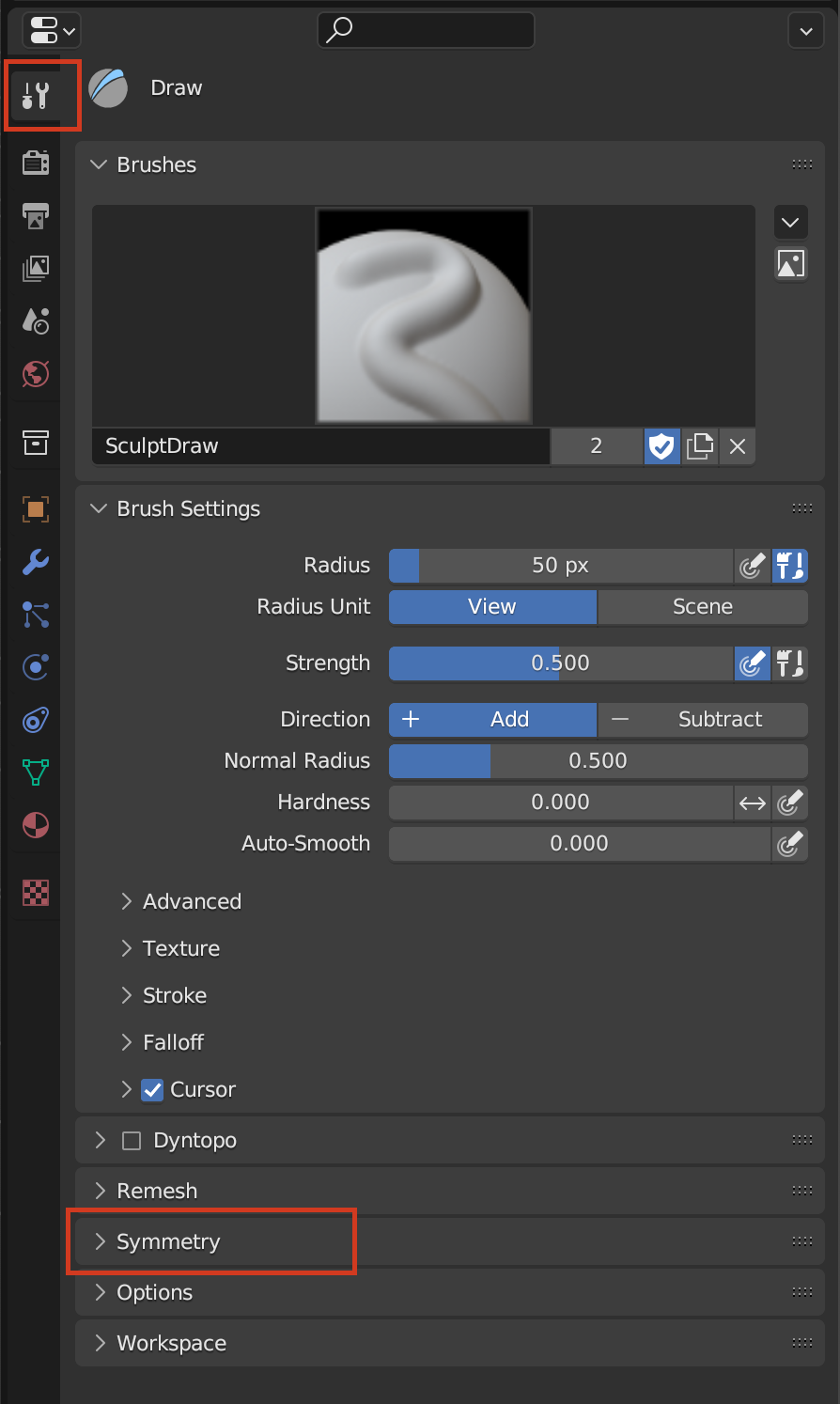Open the Texture properties checker icon
This screenshot has height=1404, width=840.
tap(35, 893)
